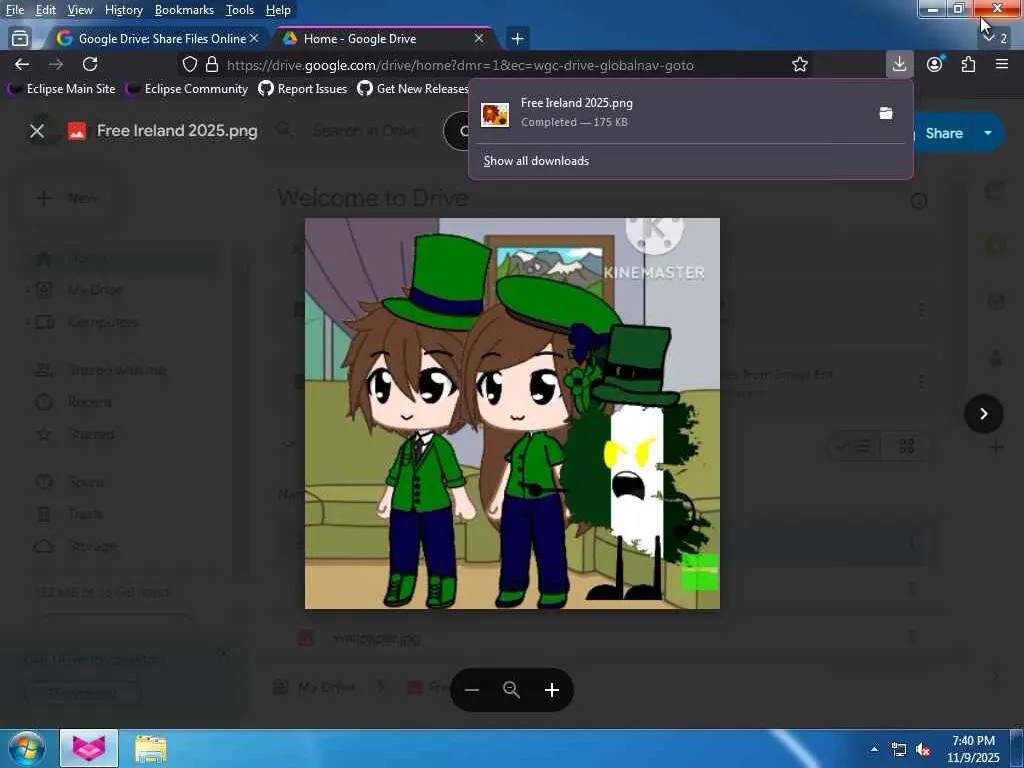List all tabs dropdown
The width and height of the screenshot is (1024, 768).
[x=995, y=38]
